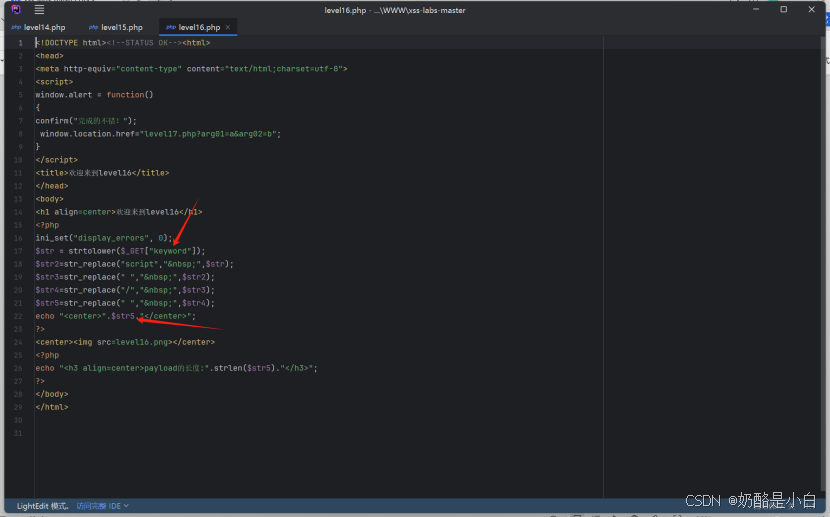Image resolution: width=830 pixels, height=517 pixels.
Task: Click the title tag line
Action: 102,173
